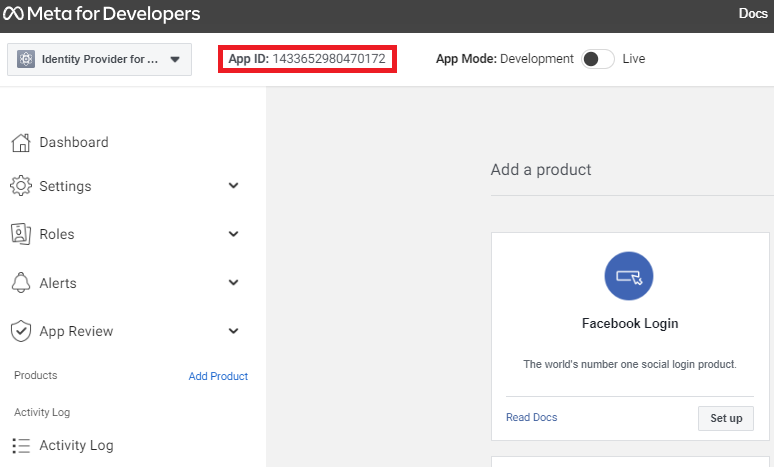The image size is (774, 467).
Task: Open the Dashboard menu item
Action: 74,142
